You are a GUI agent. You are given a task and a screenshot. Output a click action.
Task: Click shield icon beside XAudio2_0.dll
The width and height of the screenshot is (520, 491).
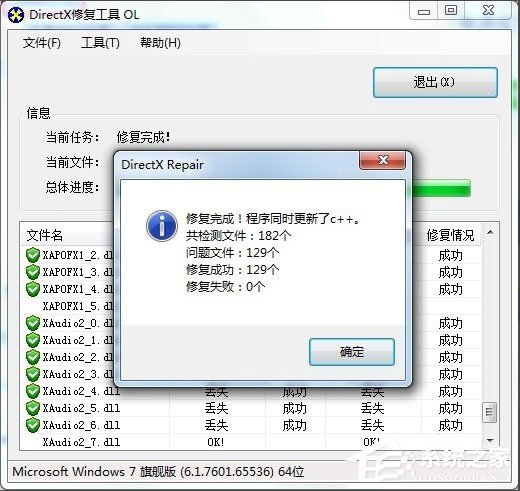pyautogui.click(x=33, y=323)
